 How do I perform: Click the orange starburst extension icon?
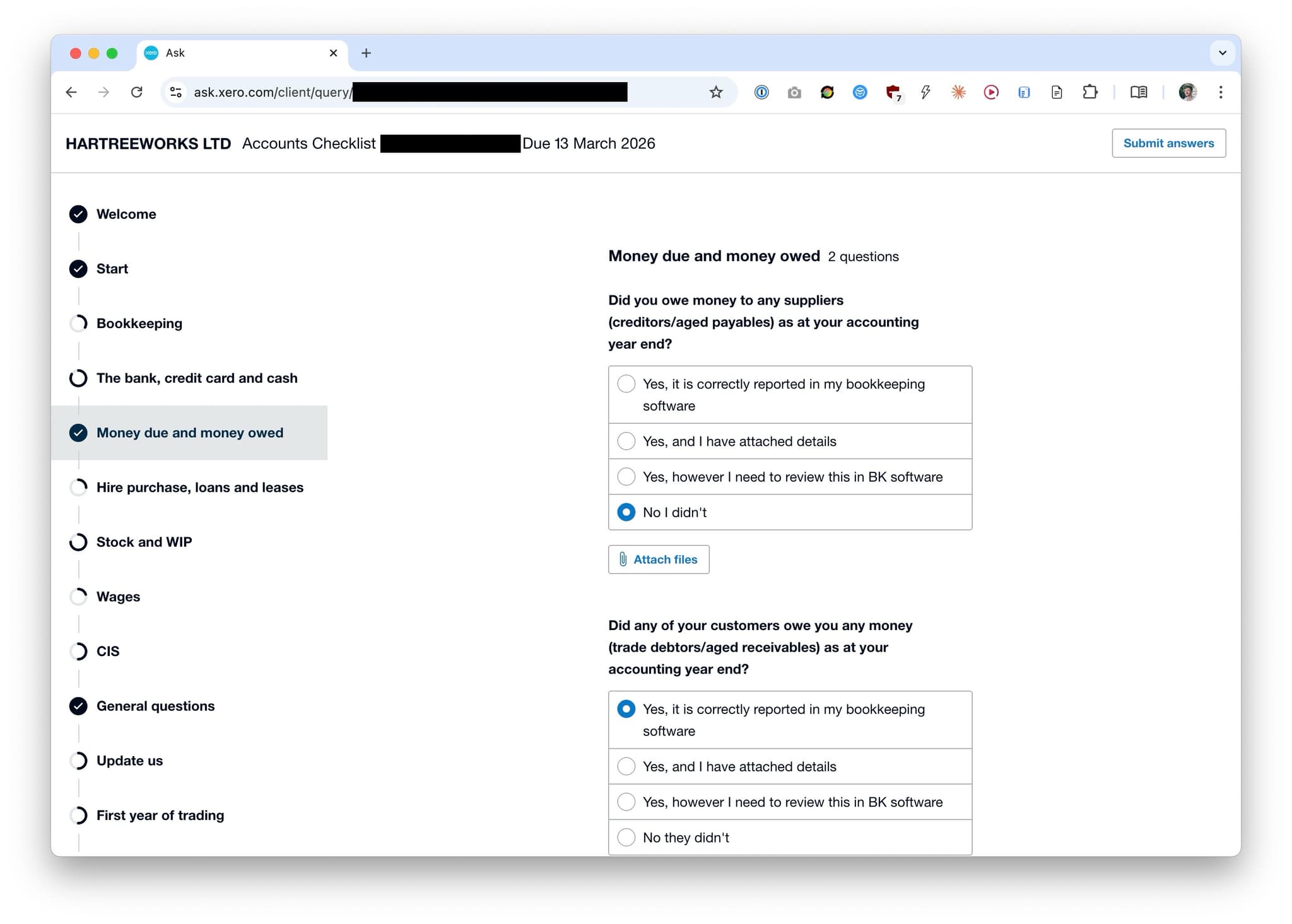click(958, 92)
